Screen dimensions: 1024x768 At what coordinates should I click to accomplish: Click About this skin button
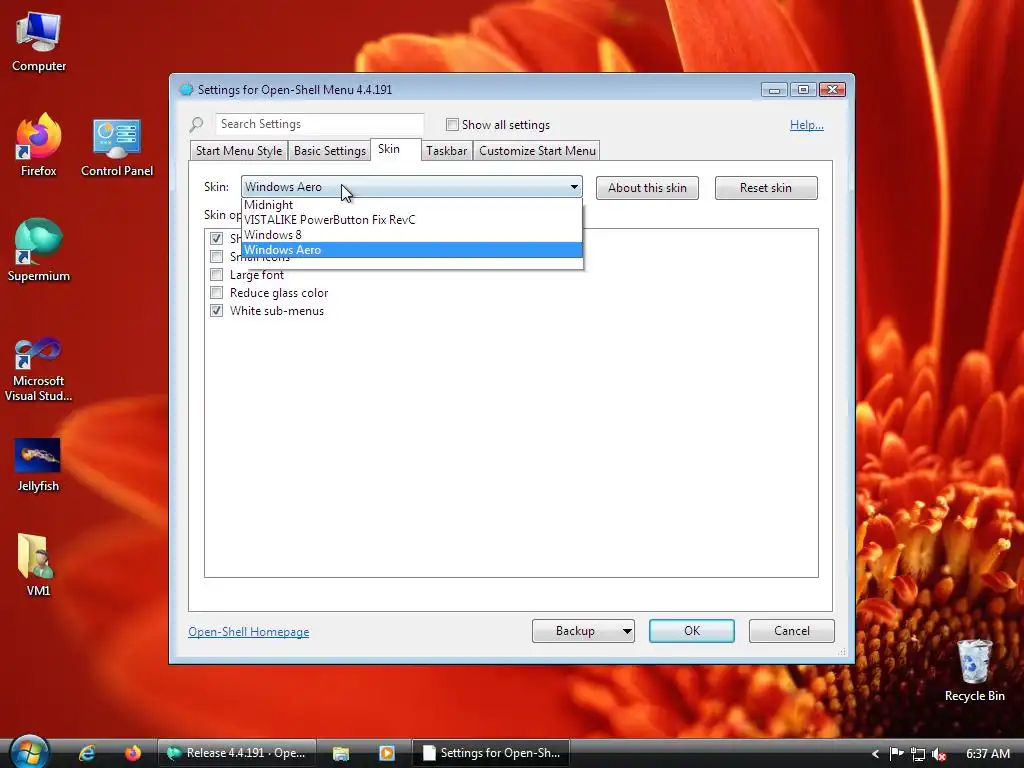(647, 188)
